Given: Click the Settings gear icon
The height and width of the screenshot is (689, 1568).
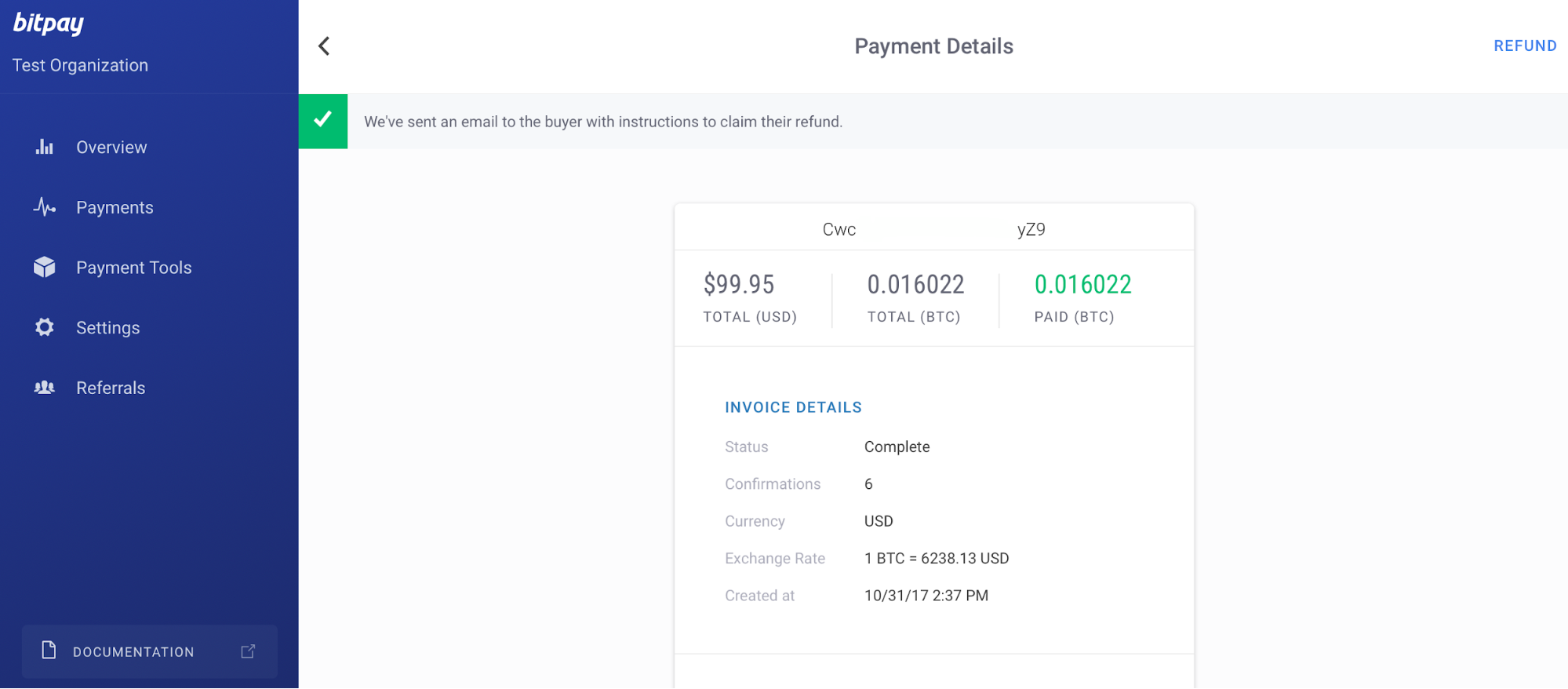Looking at the screenshot, I should click(45, 327).
